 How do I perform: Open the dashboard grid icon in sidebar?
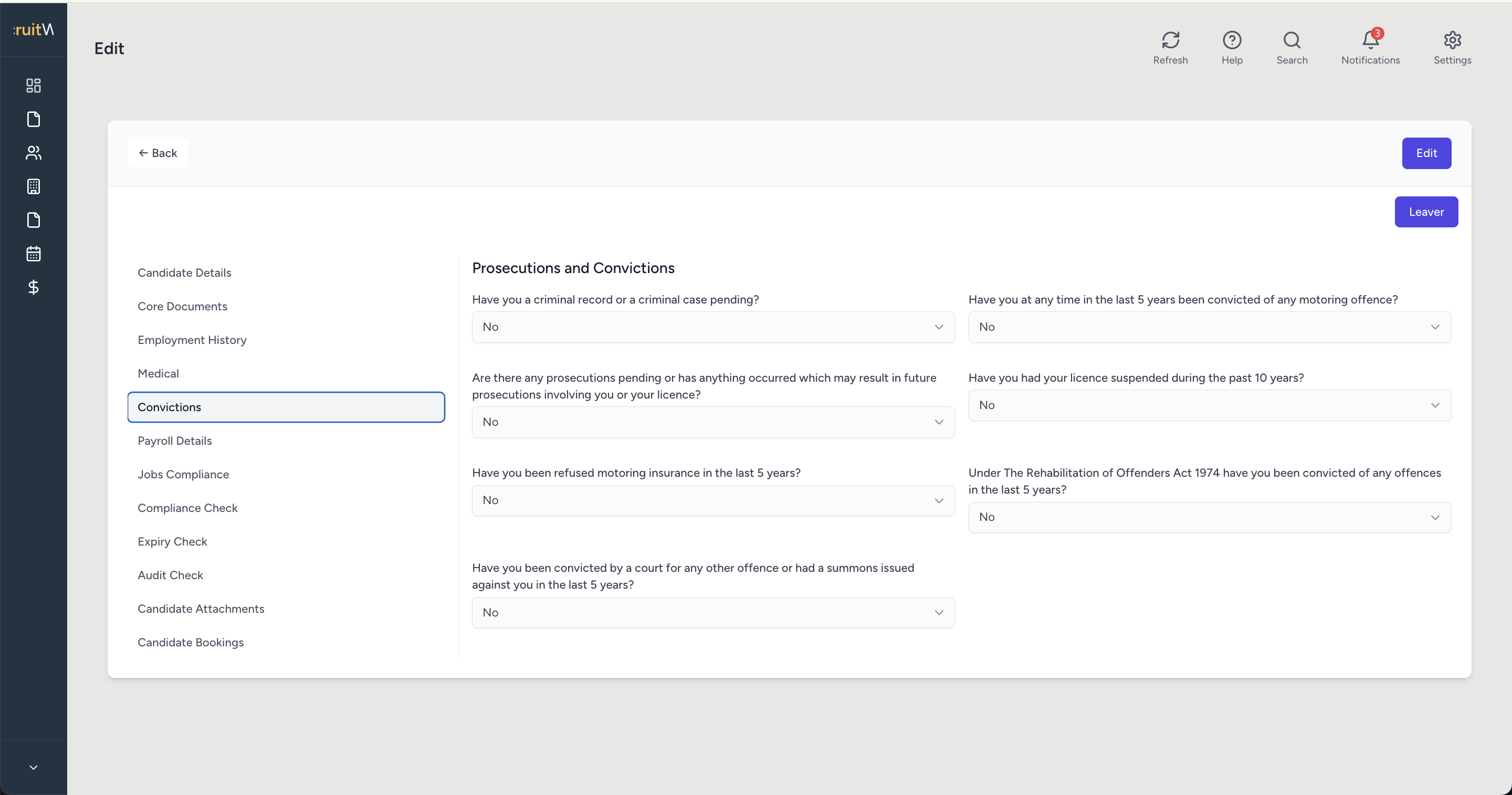point(34,86)
